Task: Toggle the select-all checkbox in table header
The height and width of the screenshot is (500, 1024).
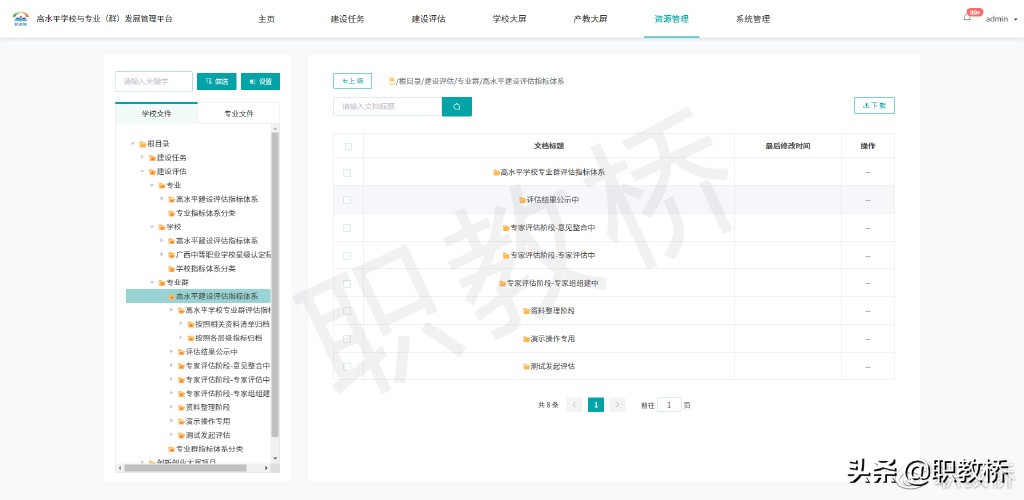Action: click(x=348, y=146)
